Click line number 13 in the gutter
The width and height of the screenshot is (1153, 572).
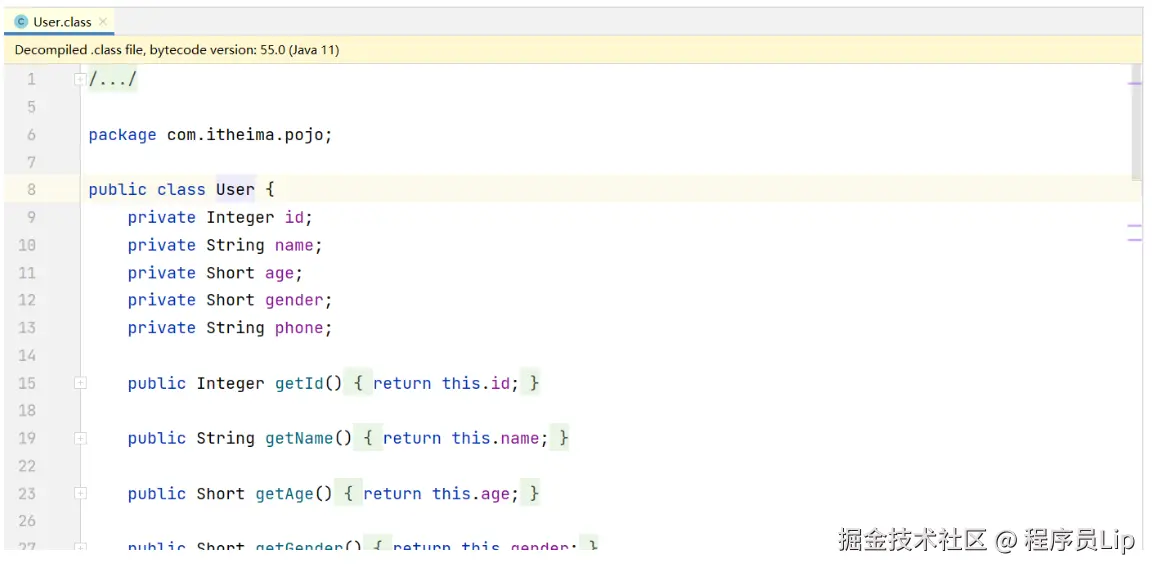pyautogui.click(x=27, y=328)
